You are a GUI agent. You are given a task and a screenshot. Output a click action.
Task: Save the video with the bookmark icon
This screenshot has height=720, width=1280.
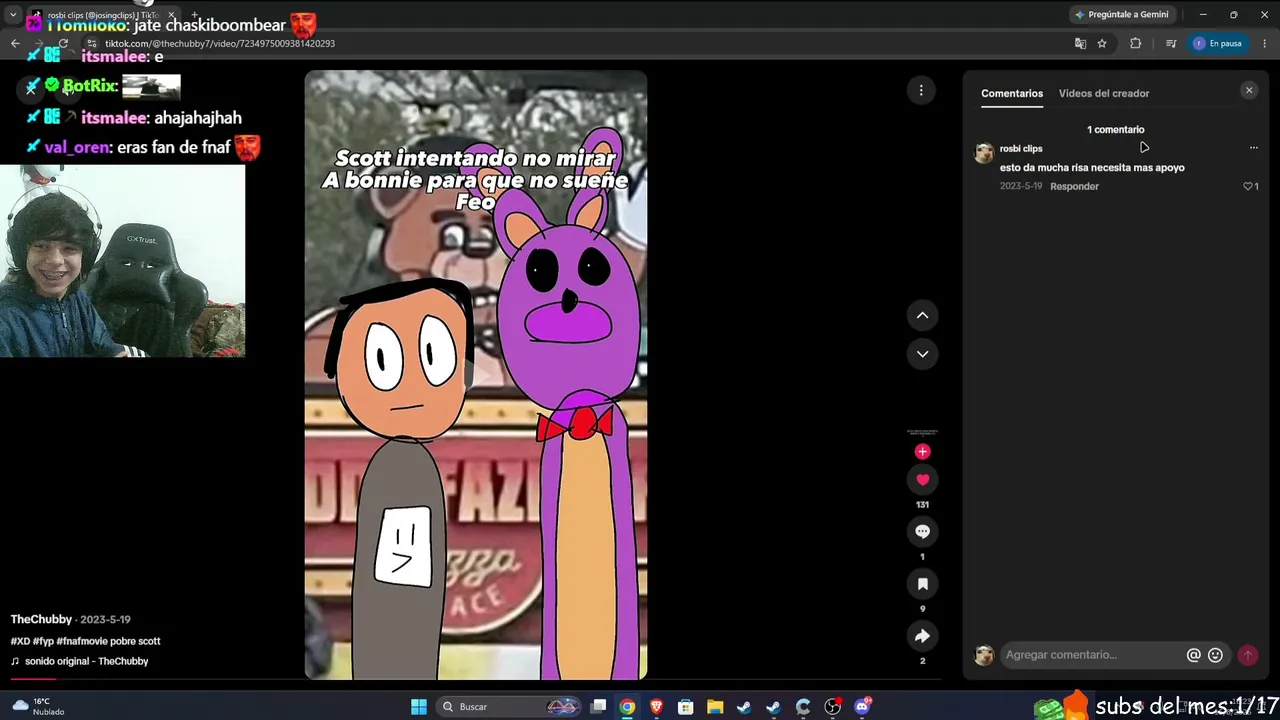click(x=922, y=584)
